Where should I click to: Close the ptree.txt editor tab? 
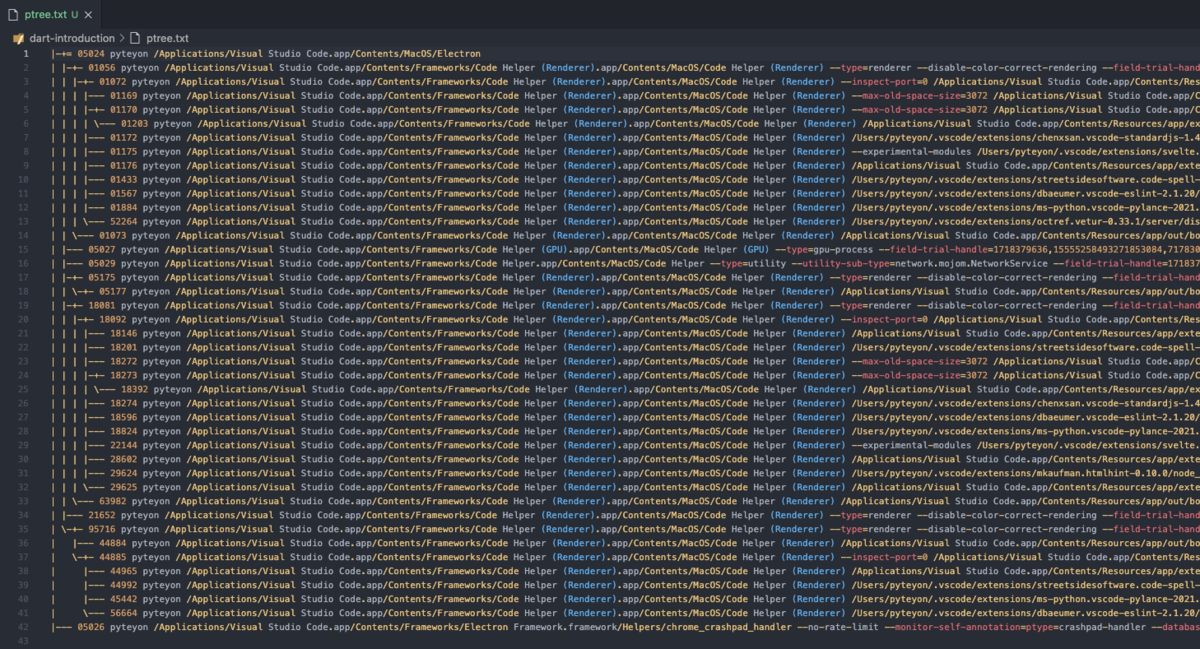click(88, 15)
